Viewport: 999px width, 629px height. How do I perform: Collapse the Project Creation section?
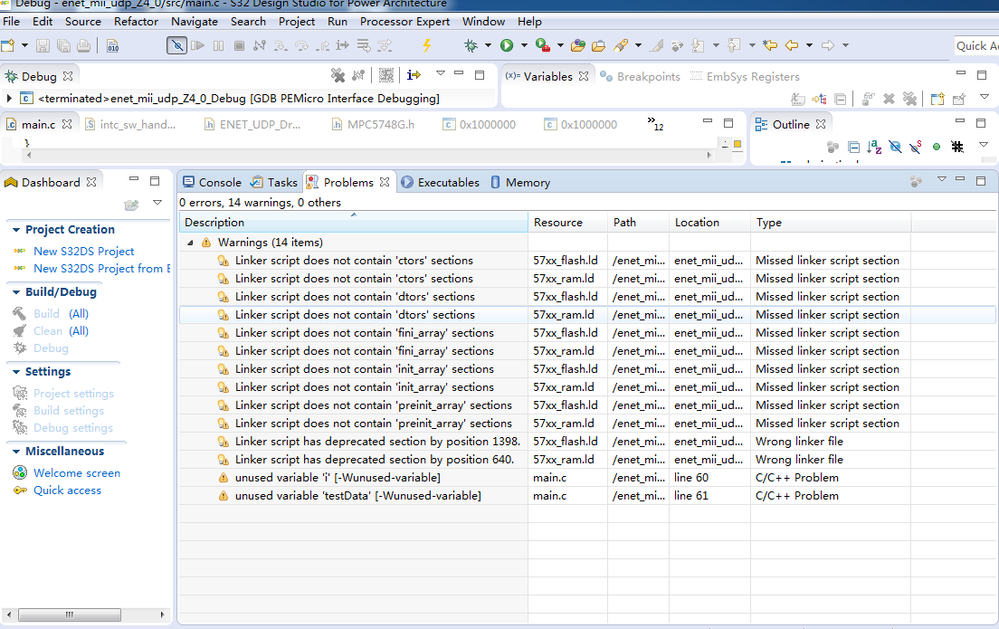tap(16, 230)
